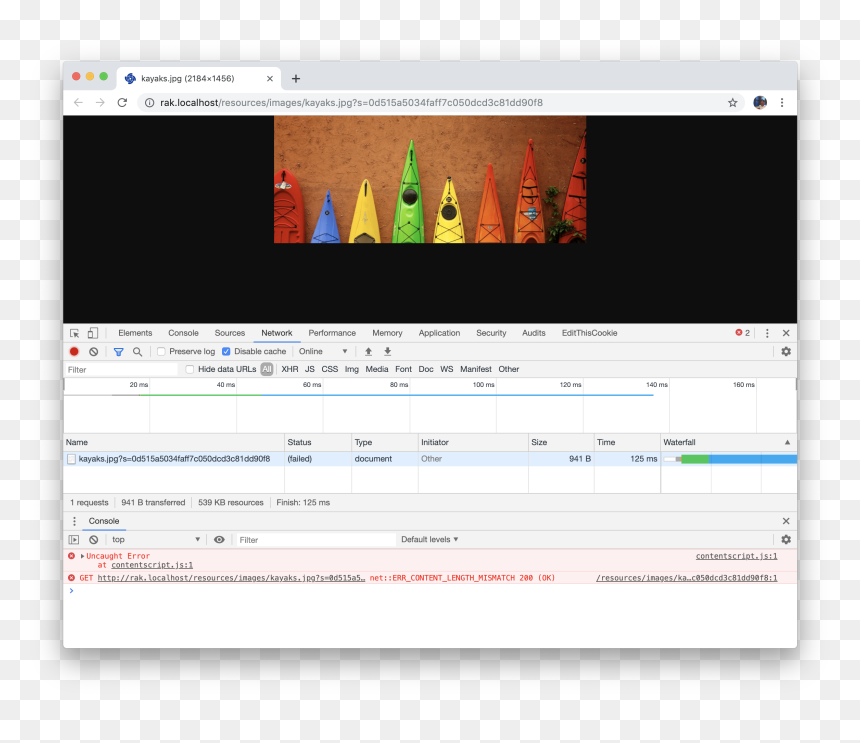The width and height of the screenshot is (860, 743).
Task: Close the DevTools panel
Action: pos(786,333)
